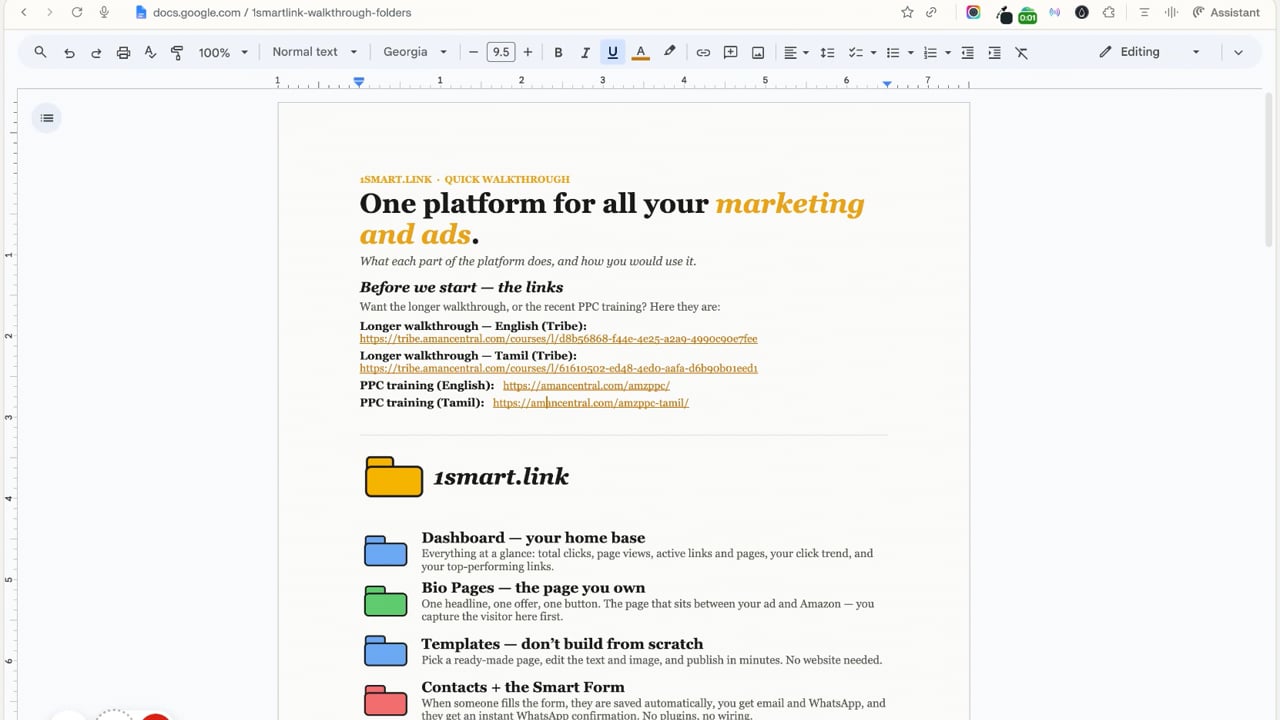1280x720 pixels.
Task: Open the Georgia font dropdown
Action: 414,52
